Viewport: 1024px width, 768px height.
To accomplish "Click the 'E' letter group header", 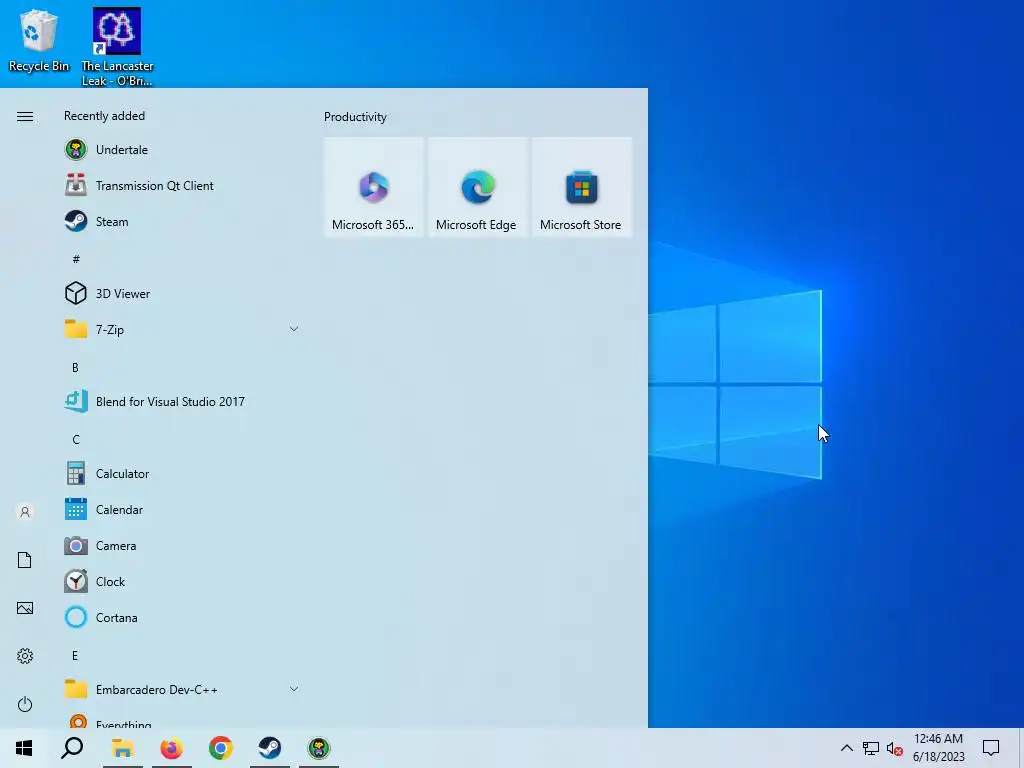I will [x=76, y=656].
